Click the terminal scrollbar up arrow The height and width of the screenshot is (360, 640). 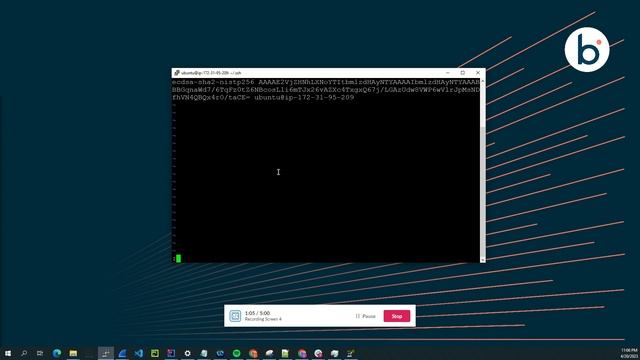pyautogui.click(x=483, y=81)
